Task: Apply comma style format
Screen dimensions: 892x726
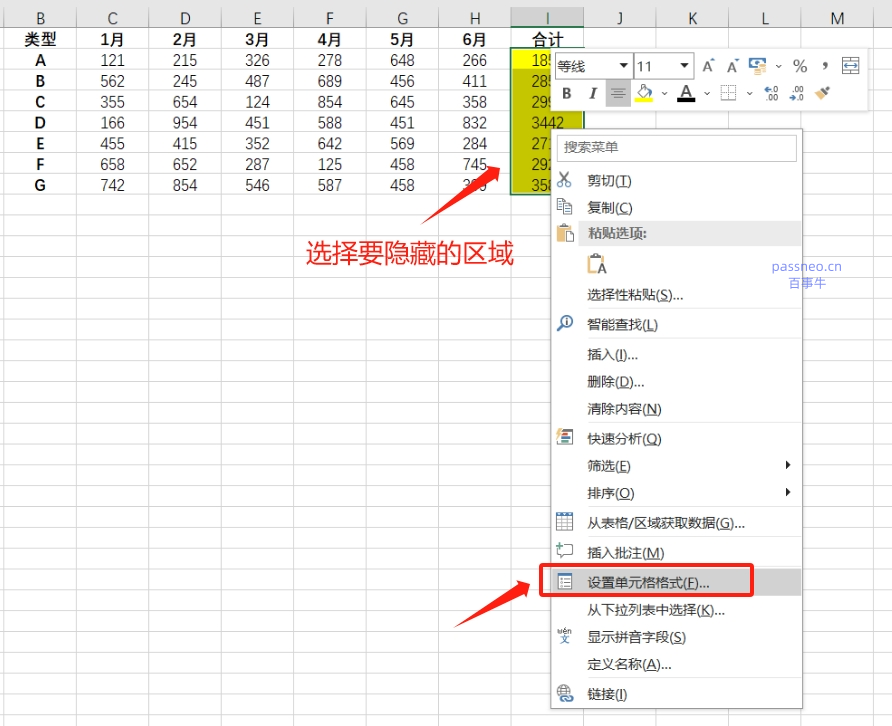Action: point(825,66)
